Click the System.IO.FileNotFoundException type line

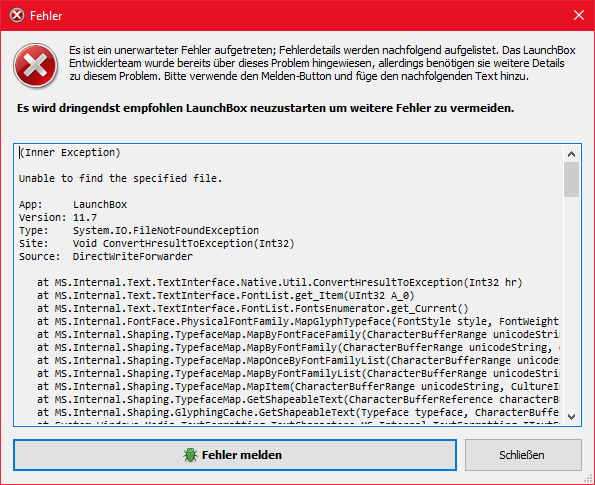point(139,230)
